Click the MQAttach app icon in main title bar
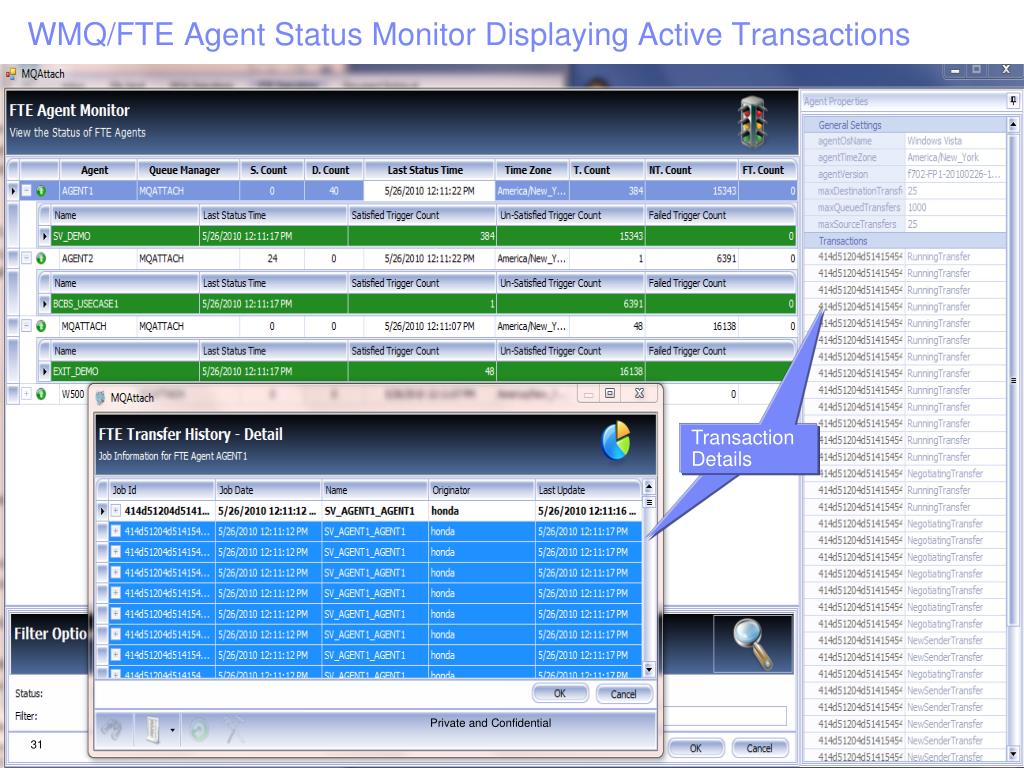Viewport: 1024px width, 768px height. 11,74
